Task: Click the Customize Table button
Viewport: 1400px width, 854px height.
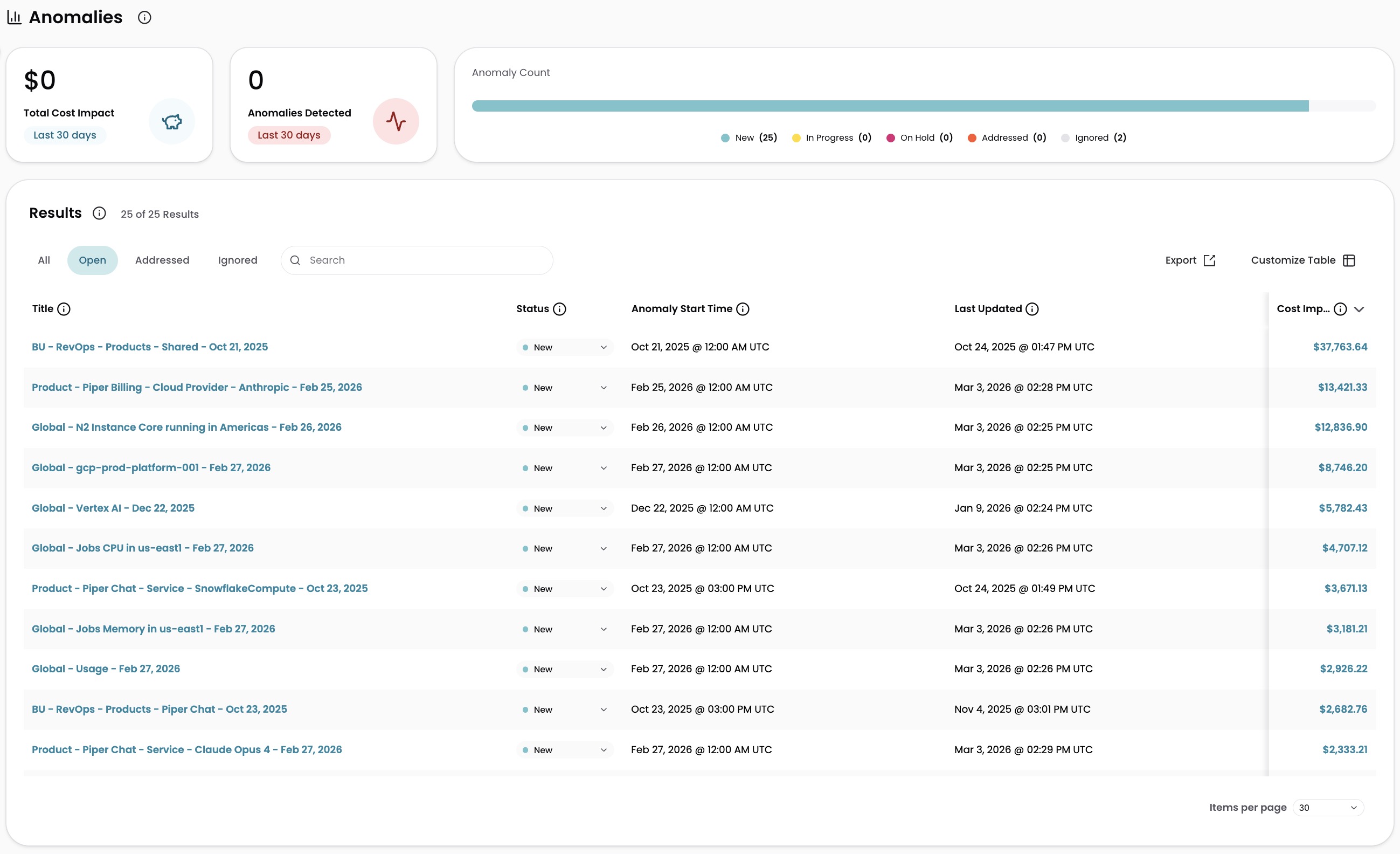Action: pos(1303,260)
